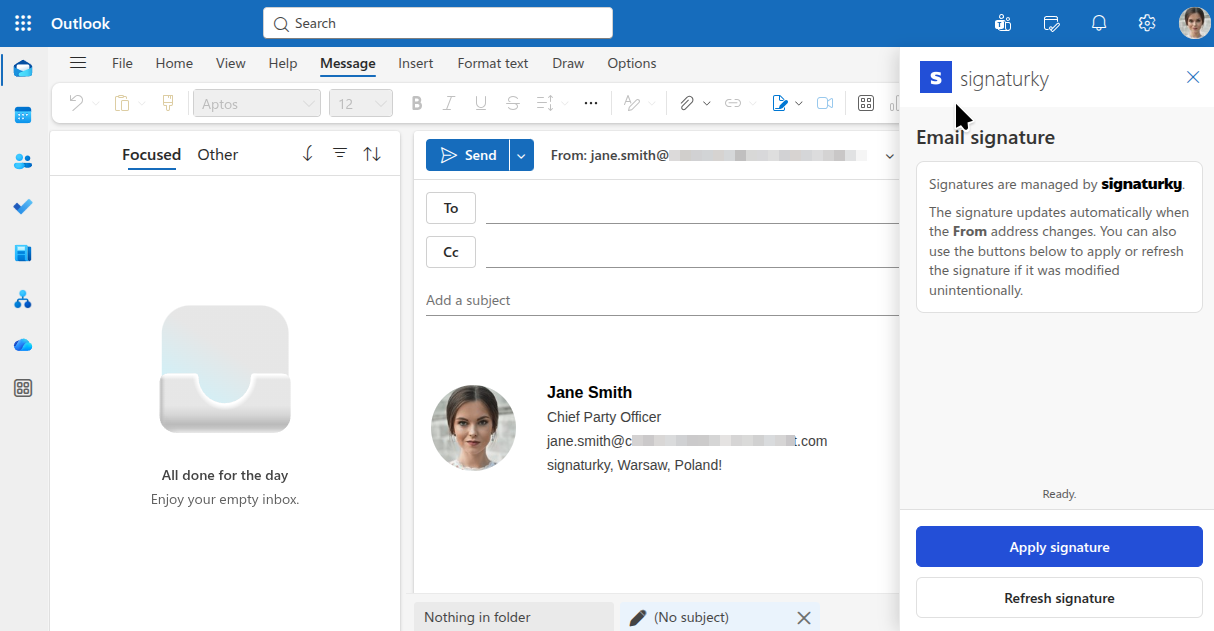Expand the Paste options arrow
This screenshot has height=631, width=1214.
click(142, 103)
